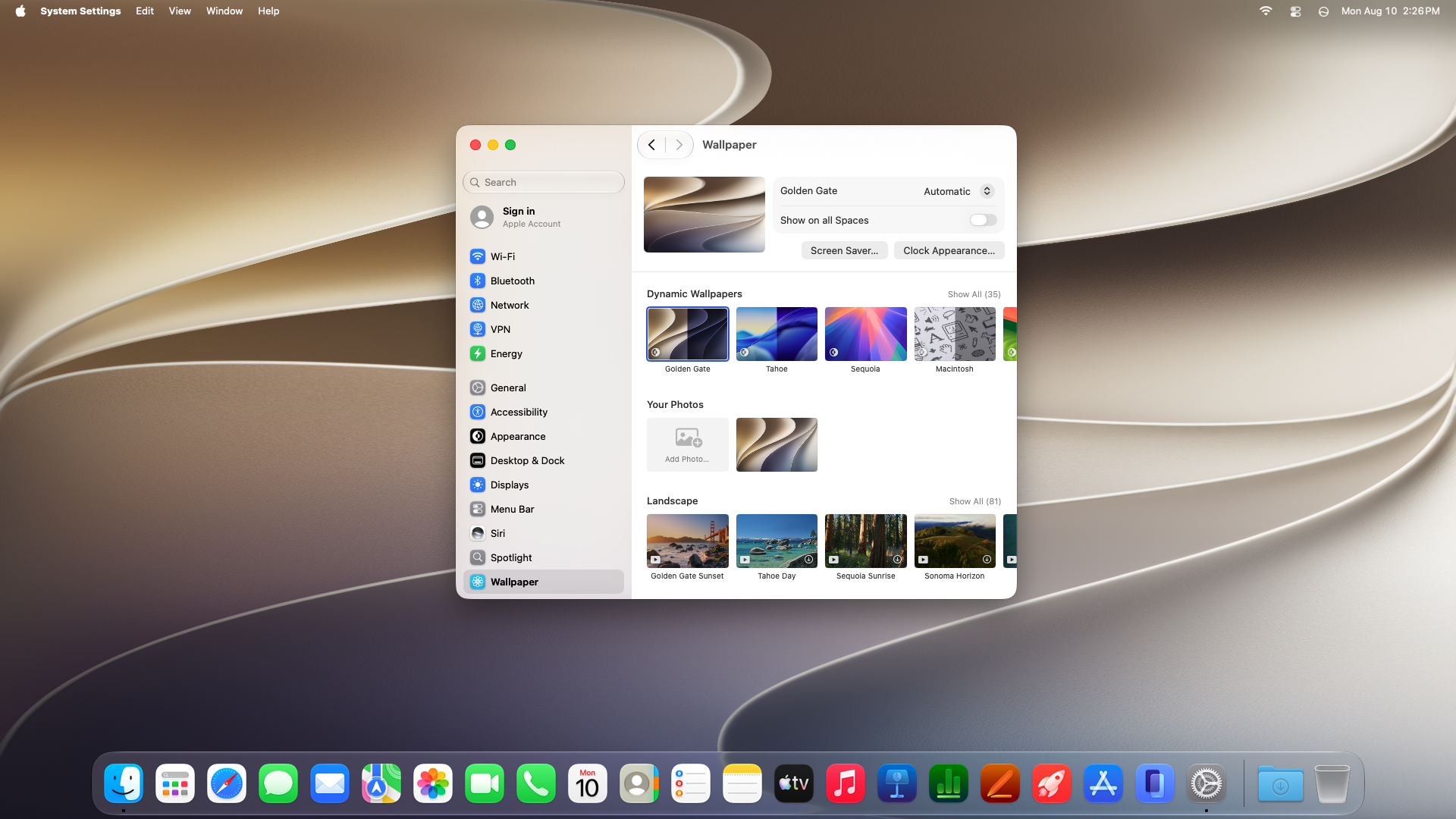Open Notes from the Dock
Viewport: 1456px width, 819px height.
(x=742, y=783)
